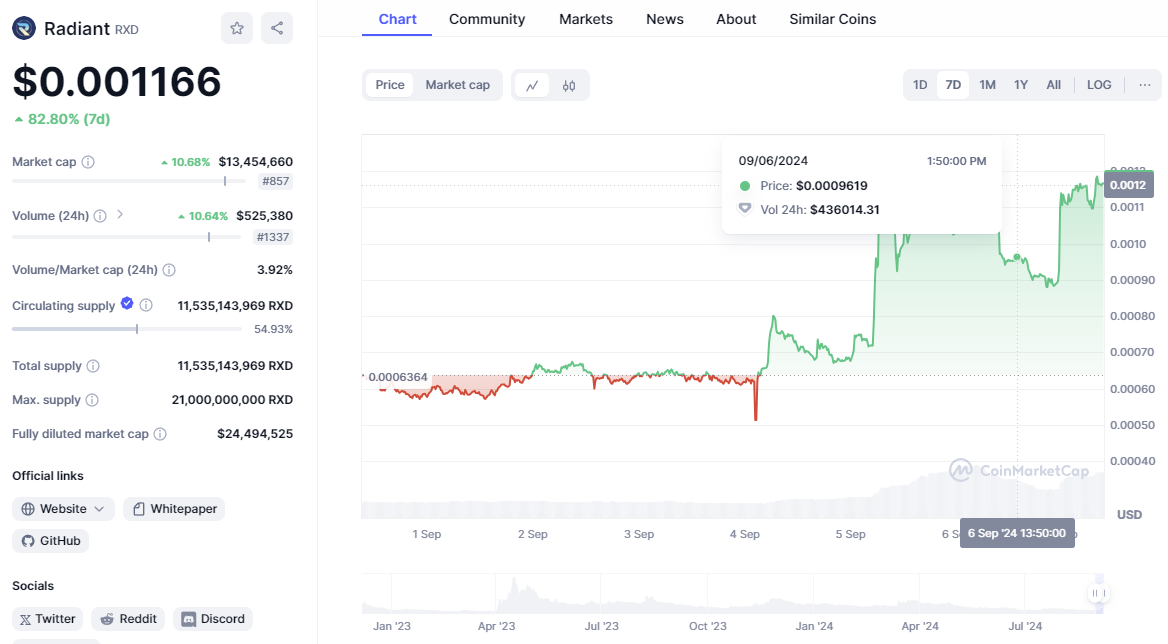Click info icon beside Fully diluted market cap
1168x644 pixels.
160,434
